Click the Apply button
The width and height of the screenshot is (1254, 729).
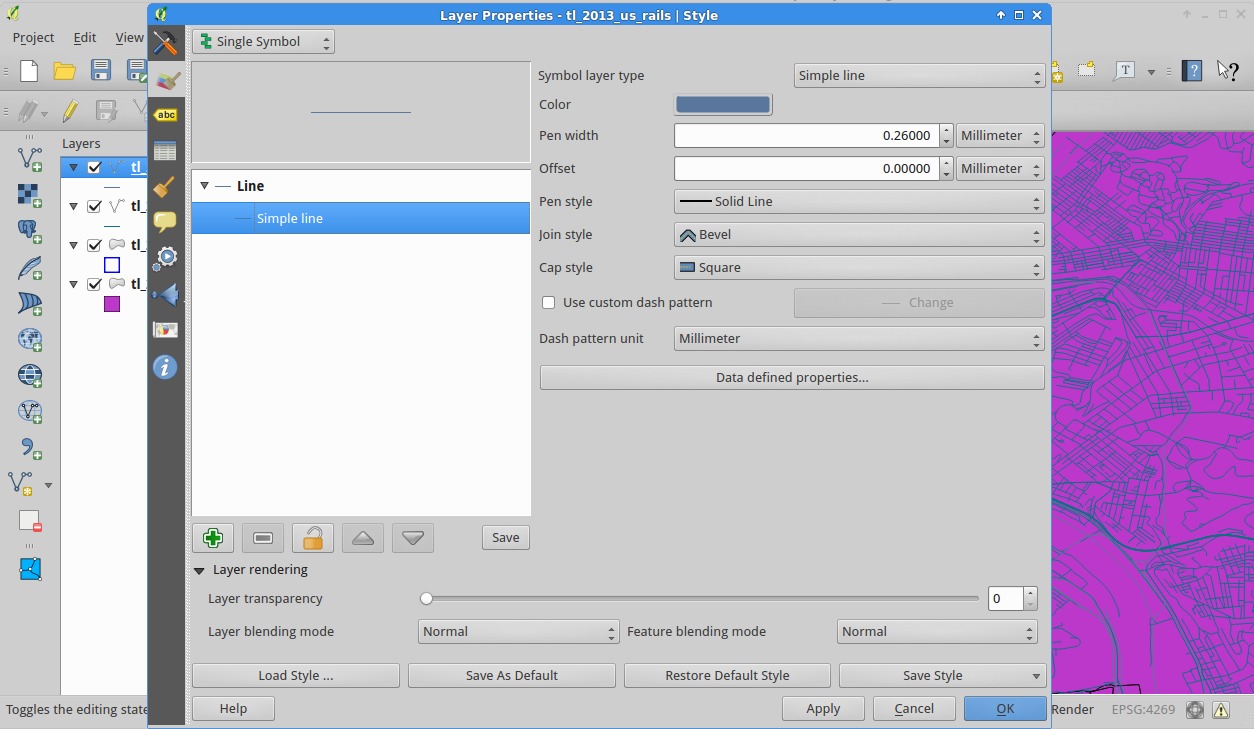coord(823,709)
